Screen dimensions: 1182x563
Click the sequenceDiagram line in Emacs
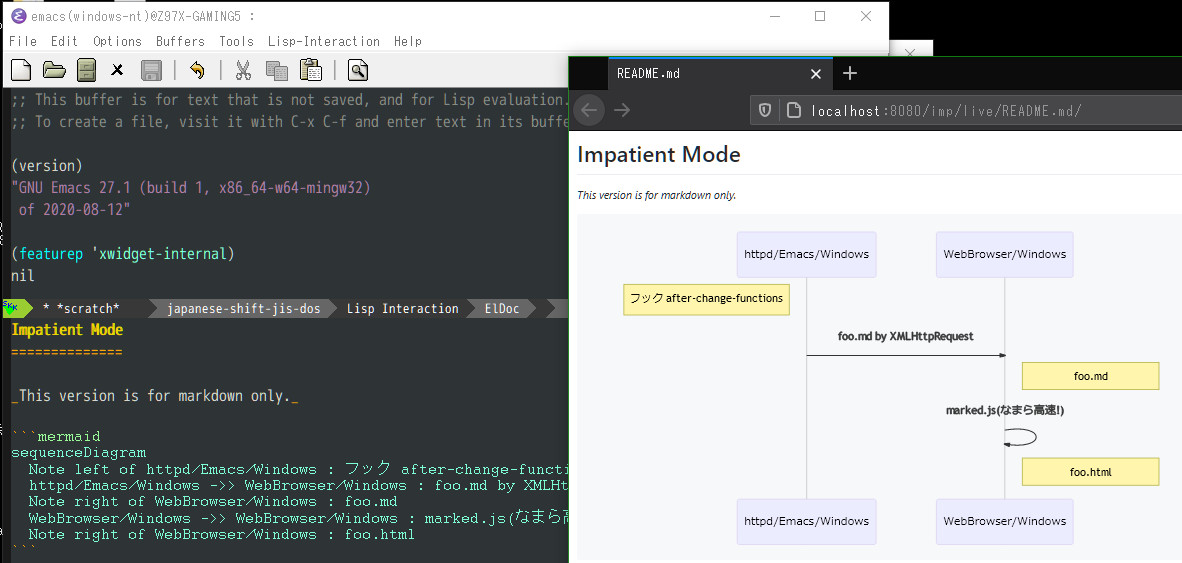tap(78, 453)
